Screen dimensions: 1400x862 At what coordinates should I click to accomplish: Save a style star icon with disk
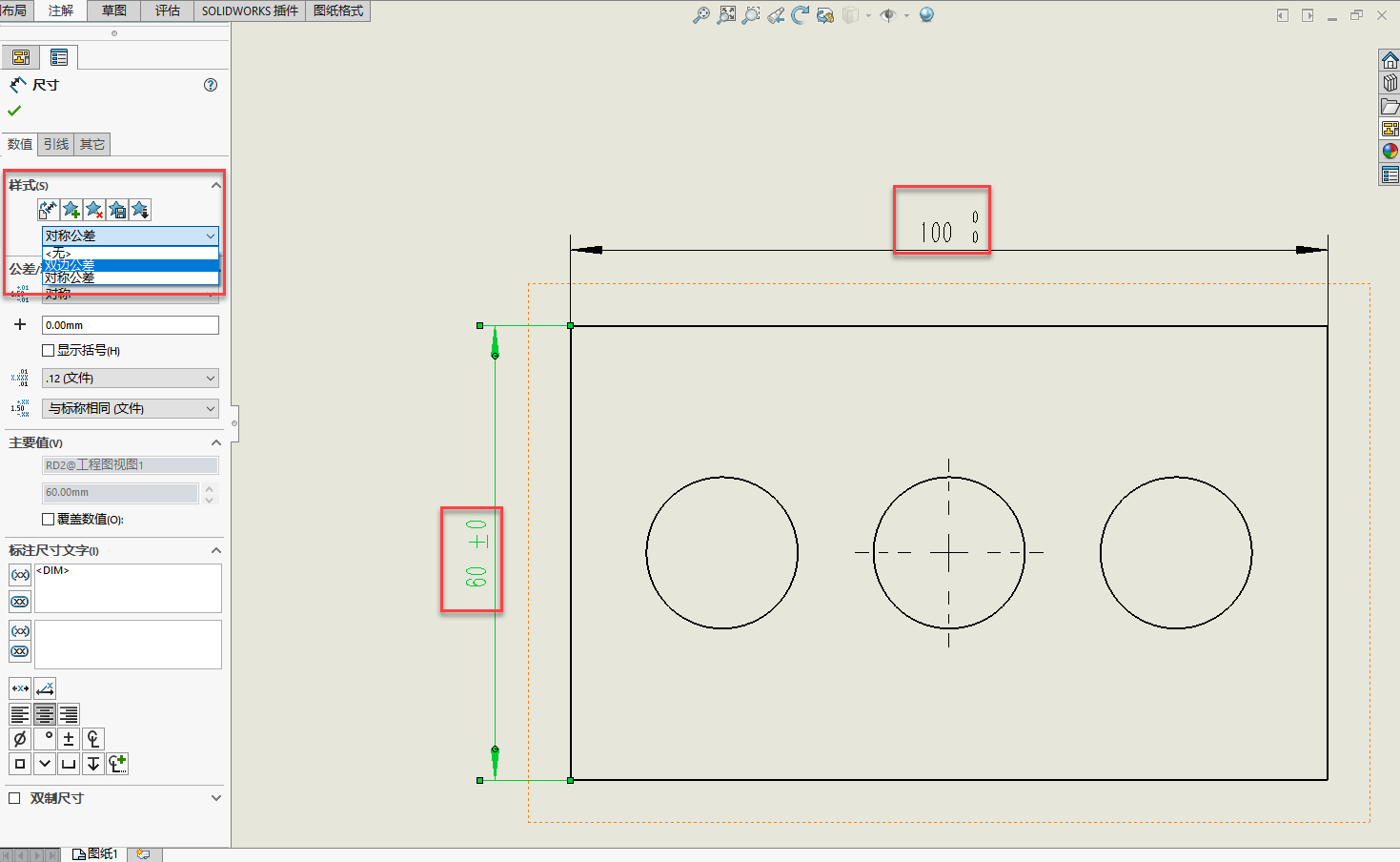coord(117,210)
